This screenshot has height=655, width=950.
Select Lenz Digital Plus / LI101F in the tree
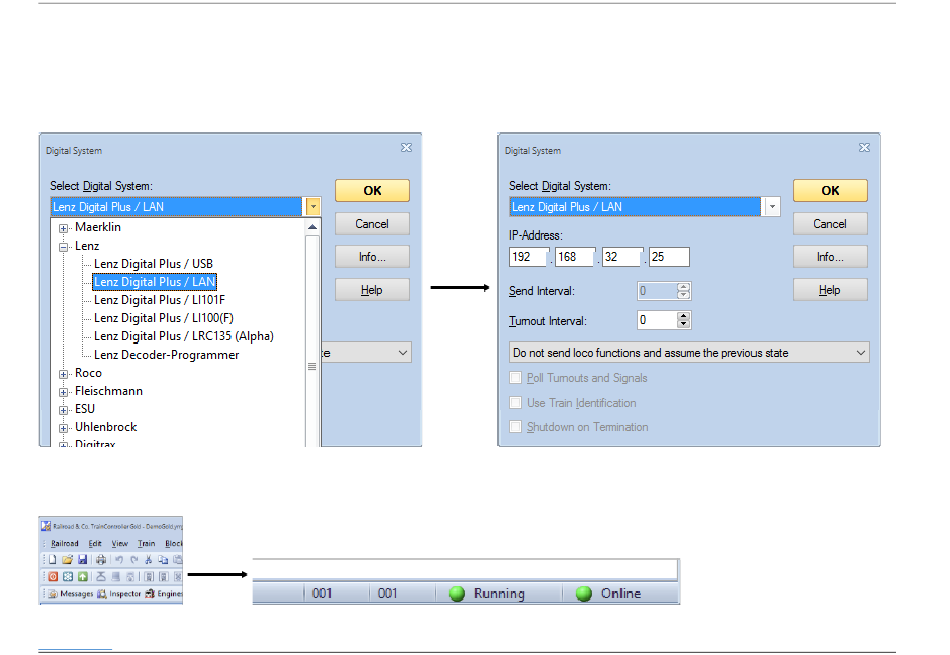point(159,300)
